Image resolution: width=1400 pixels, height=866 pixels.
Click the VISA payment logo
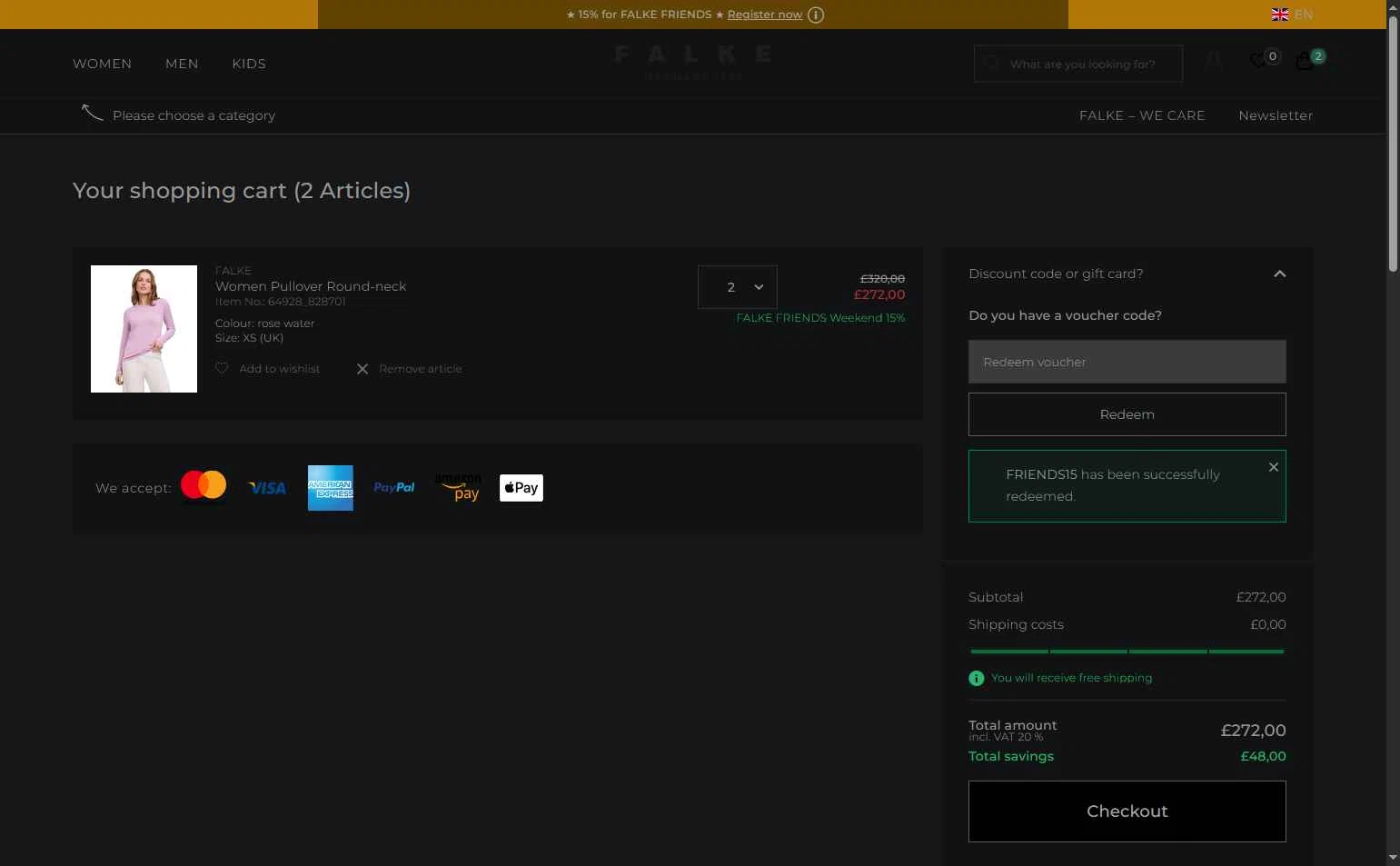(267, 489)
